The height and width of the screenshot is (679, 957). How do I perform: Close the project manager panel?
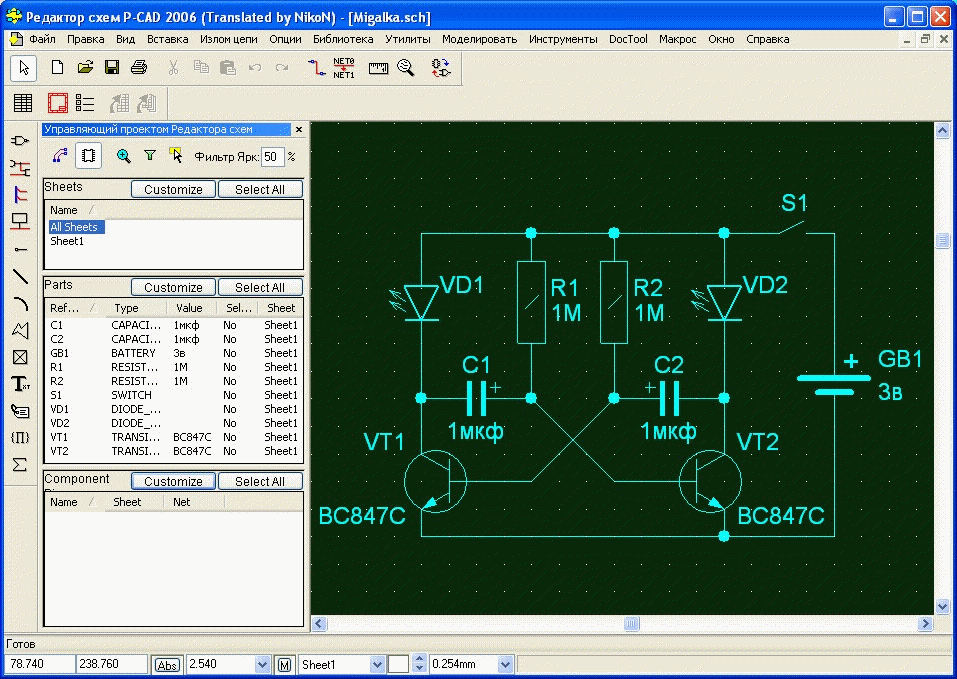coord(298,129)
